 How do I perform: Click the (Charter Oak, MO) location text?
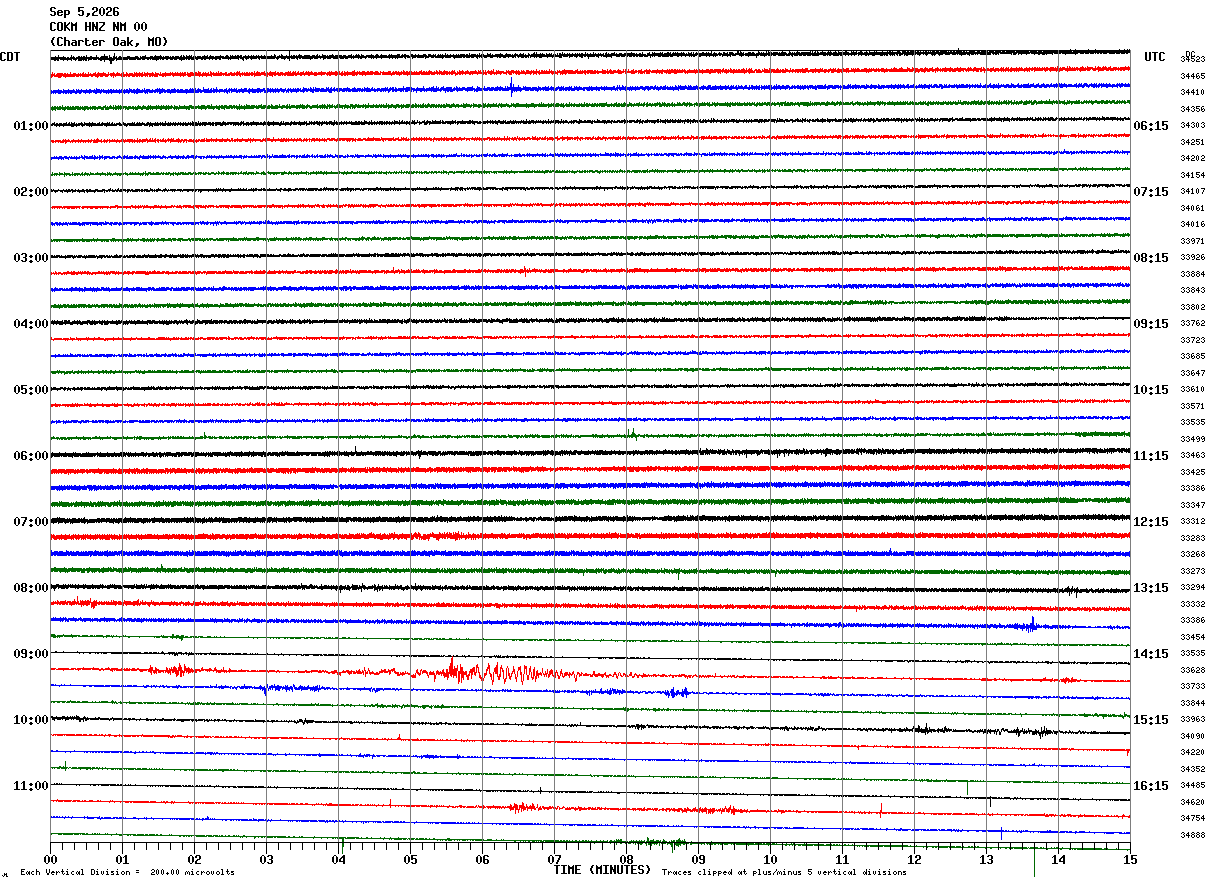click(109, 41)
